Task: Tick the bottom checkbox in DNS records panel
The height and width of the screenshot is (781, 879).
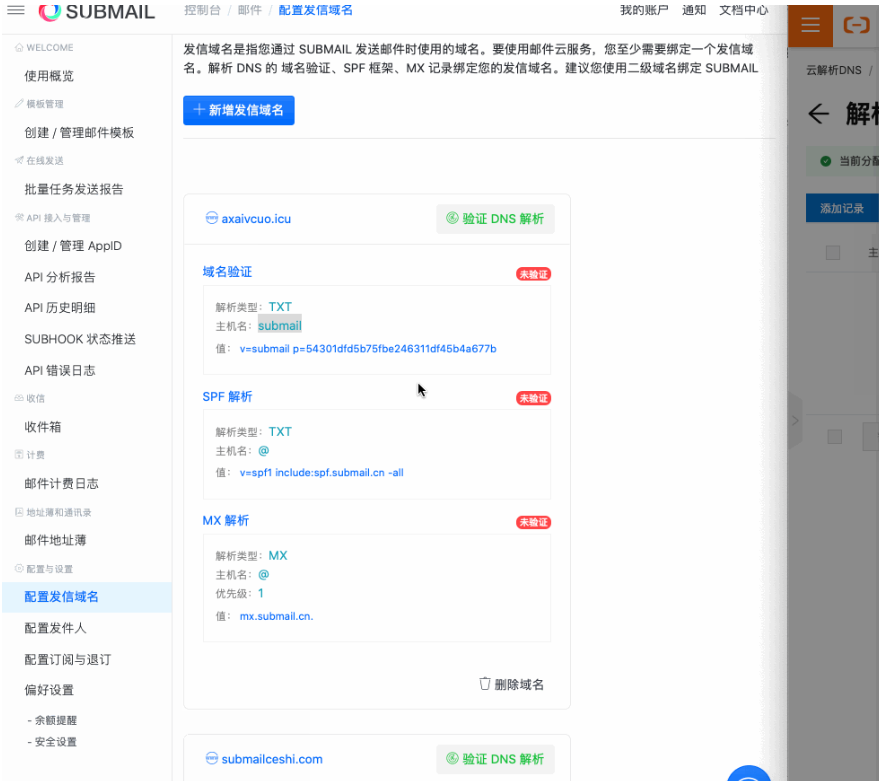Action: 835,437
